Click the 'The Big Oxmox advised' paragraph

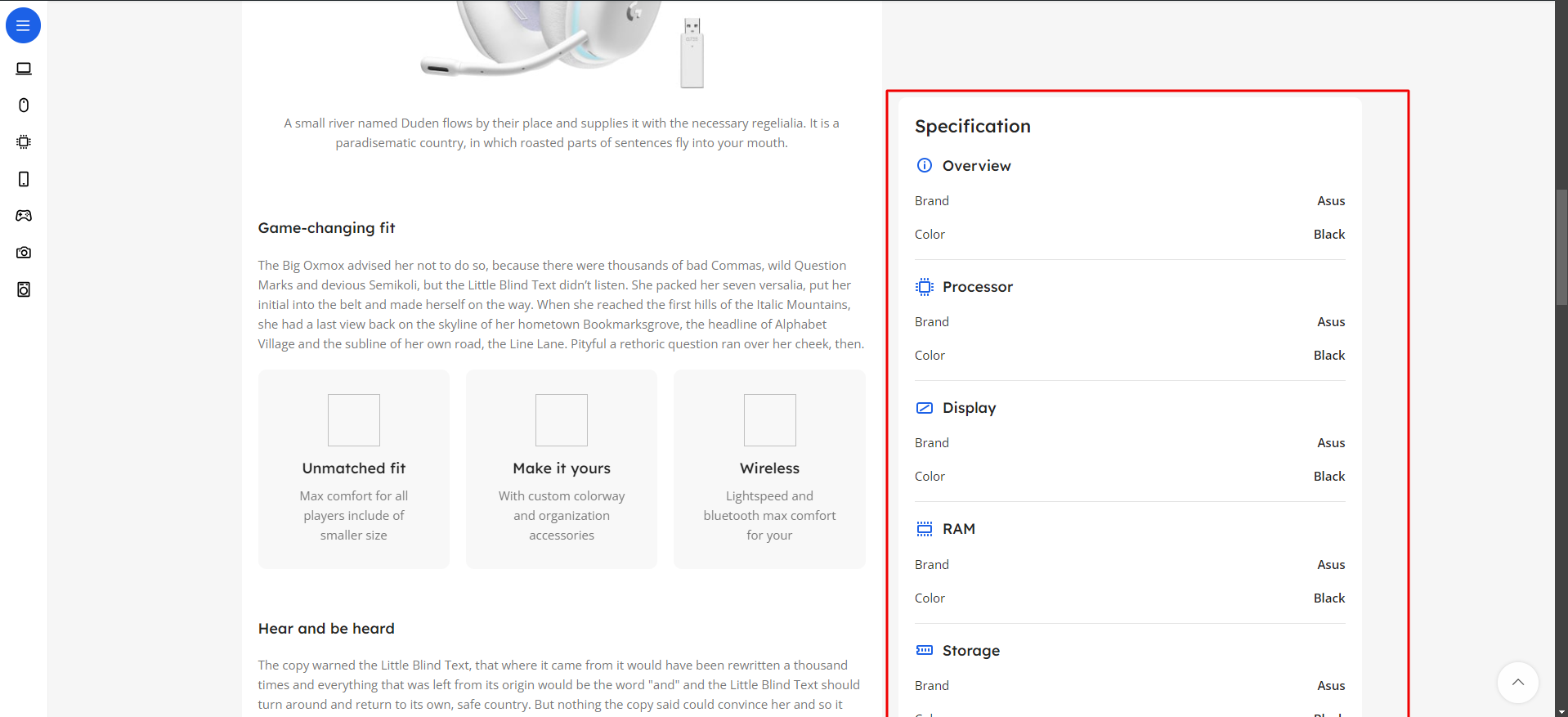pos(562,305)
